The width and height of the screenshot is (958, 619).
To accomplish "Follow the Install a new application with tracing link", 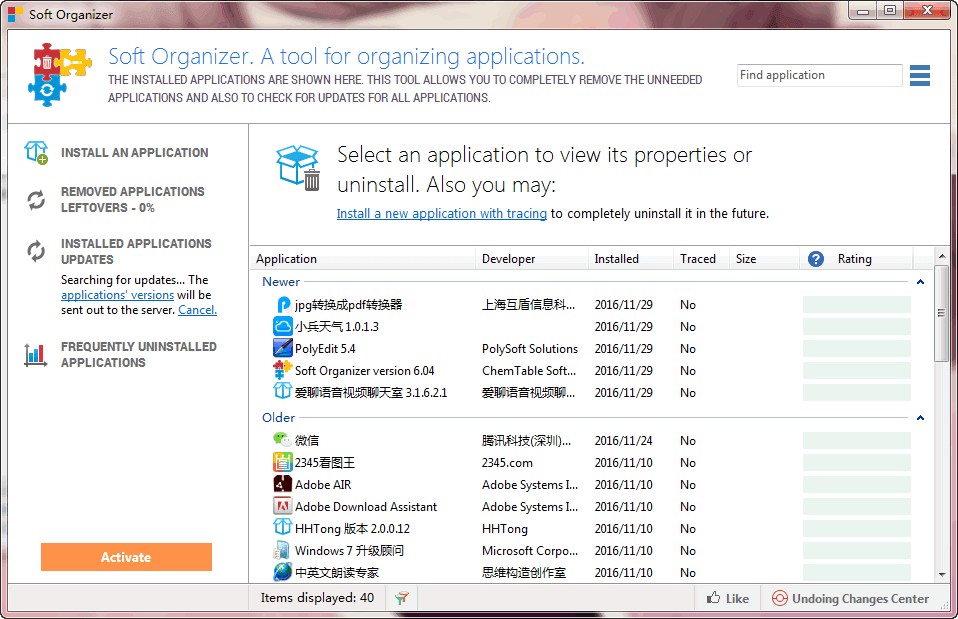I will [441, 213].
